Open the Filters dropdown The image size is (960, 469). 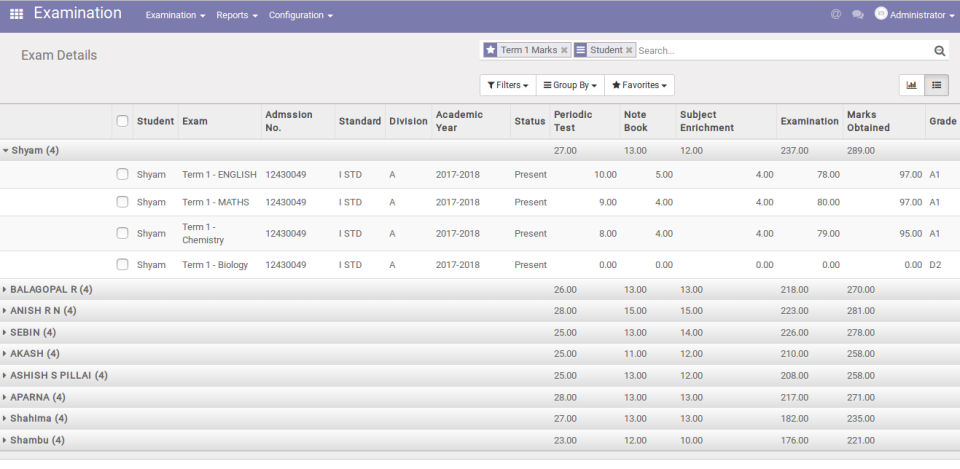508,85
